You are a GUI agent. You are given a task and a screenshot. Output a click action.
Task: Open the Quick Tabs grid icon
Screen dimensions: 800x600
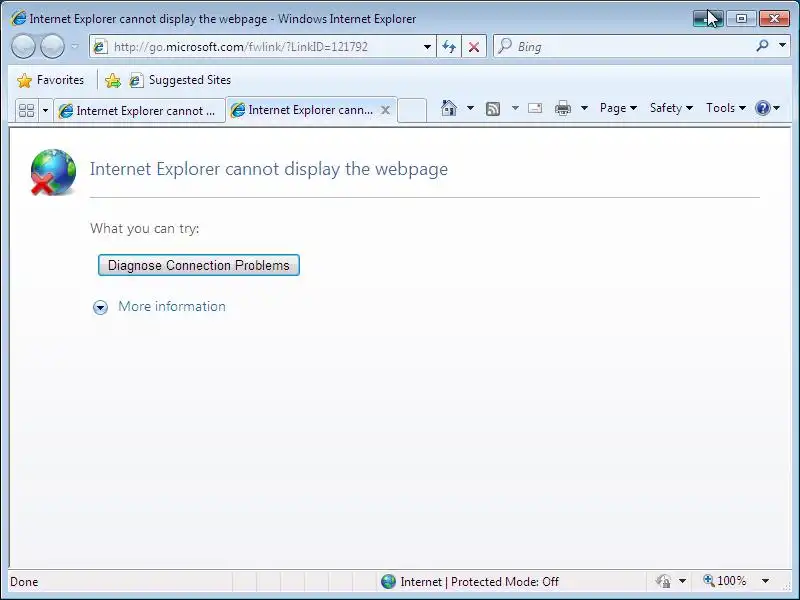coord(27,110)
